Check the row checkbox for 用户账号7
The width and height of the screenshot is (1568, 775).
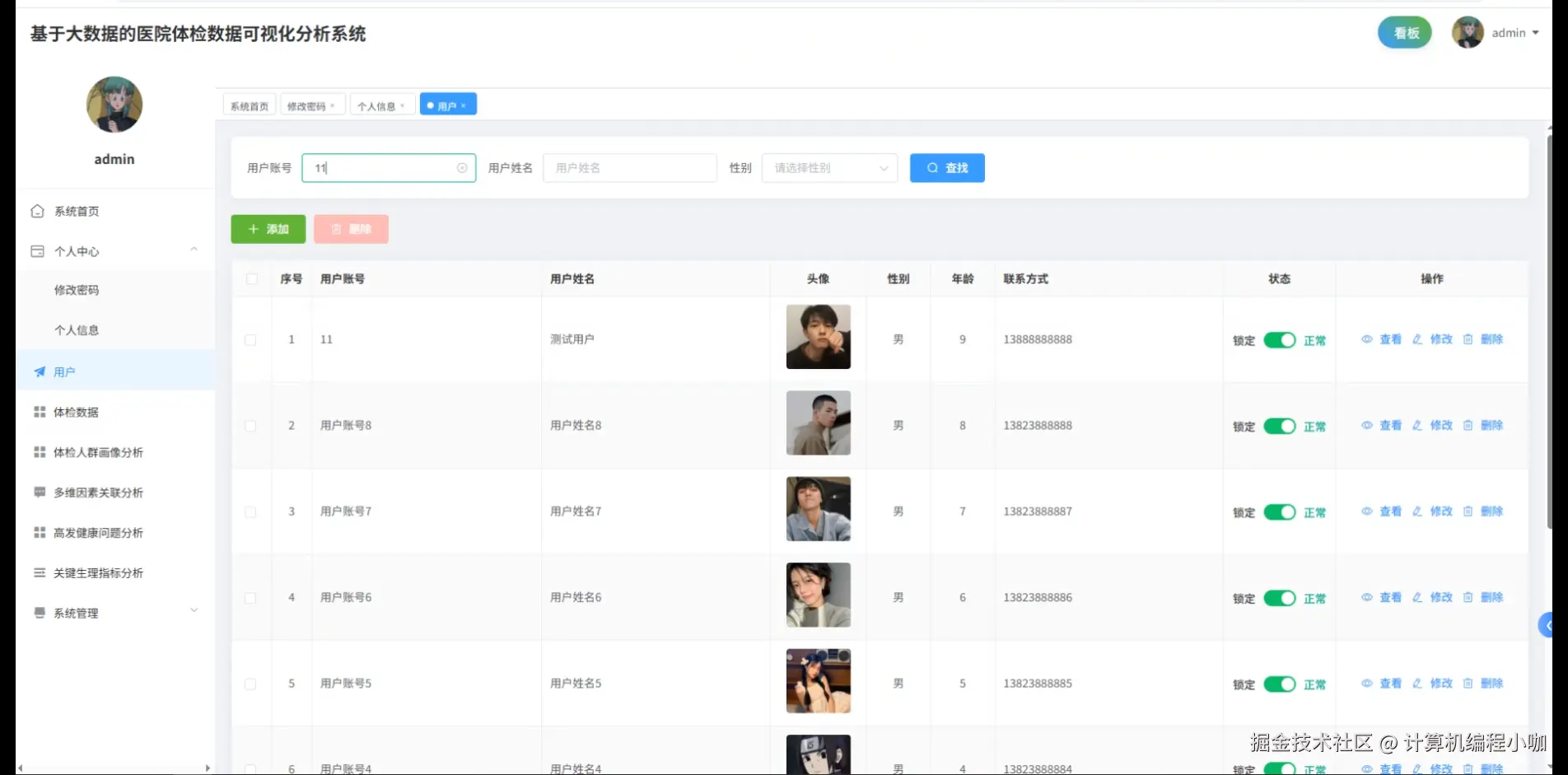coord(250,512)
